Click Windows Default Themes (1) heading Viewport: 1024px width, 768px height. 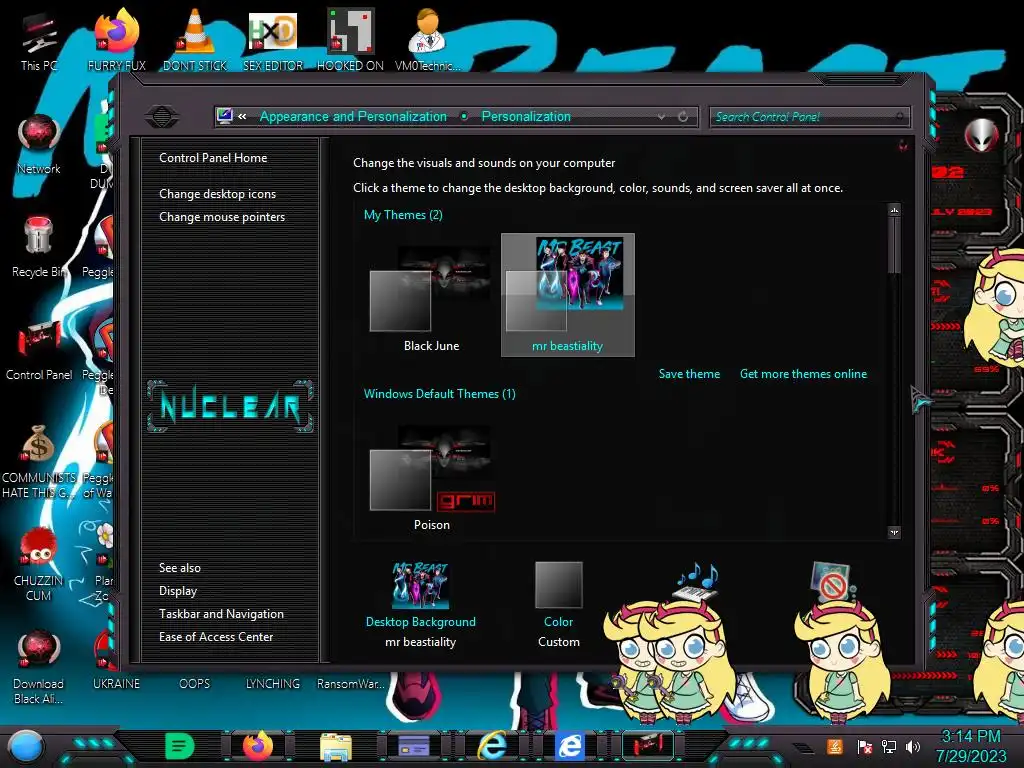tap(440, 394)
